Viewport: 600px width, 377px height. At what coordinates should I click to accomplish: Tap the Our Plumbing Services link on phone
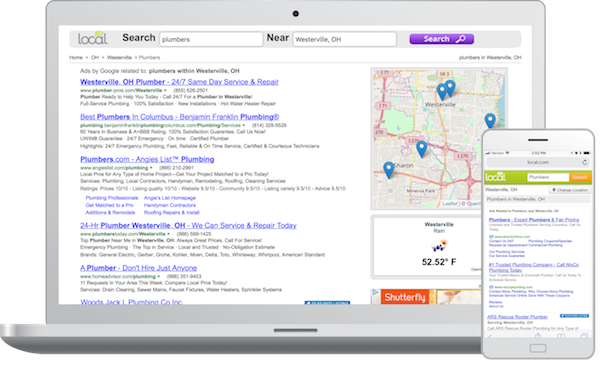click(x=507, y=252)
